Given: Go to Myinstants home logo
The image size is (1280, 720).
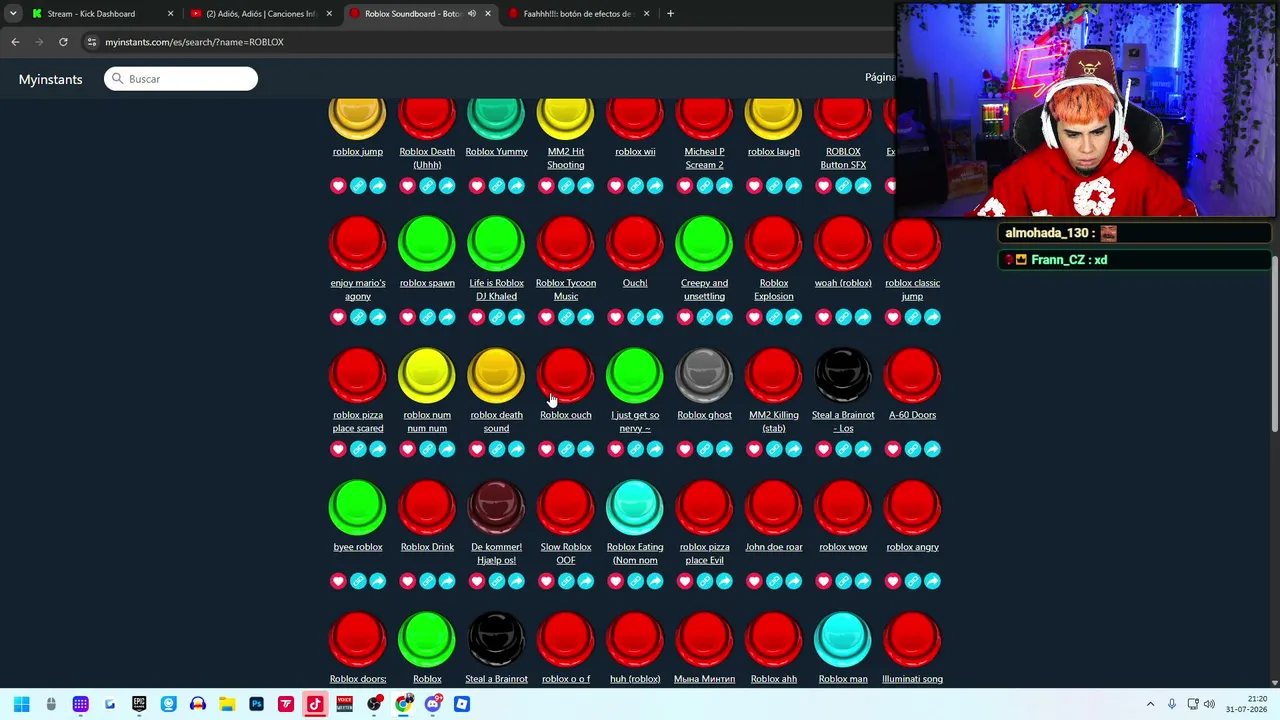Looking at the screenshot, I should [50, 79].
